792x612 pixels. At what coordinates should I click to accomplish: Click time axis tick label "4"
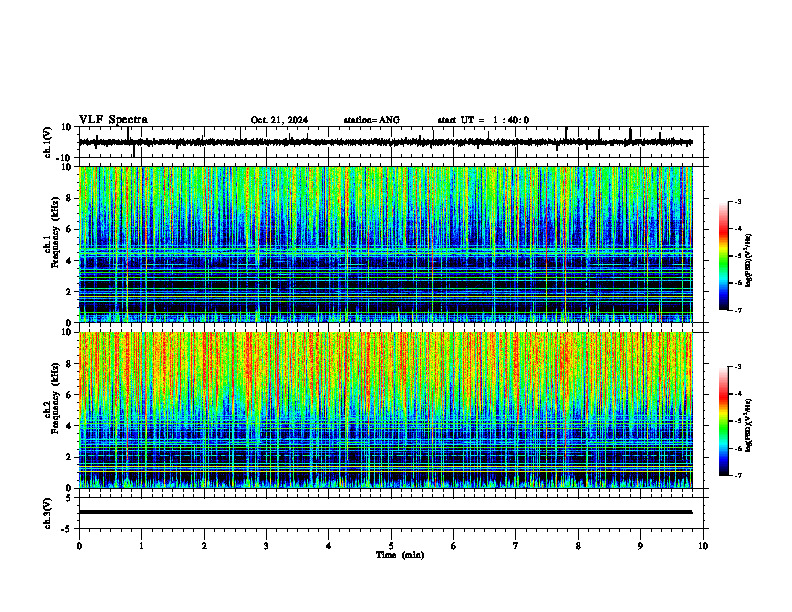329,546
